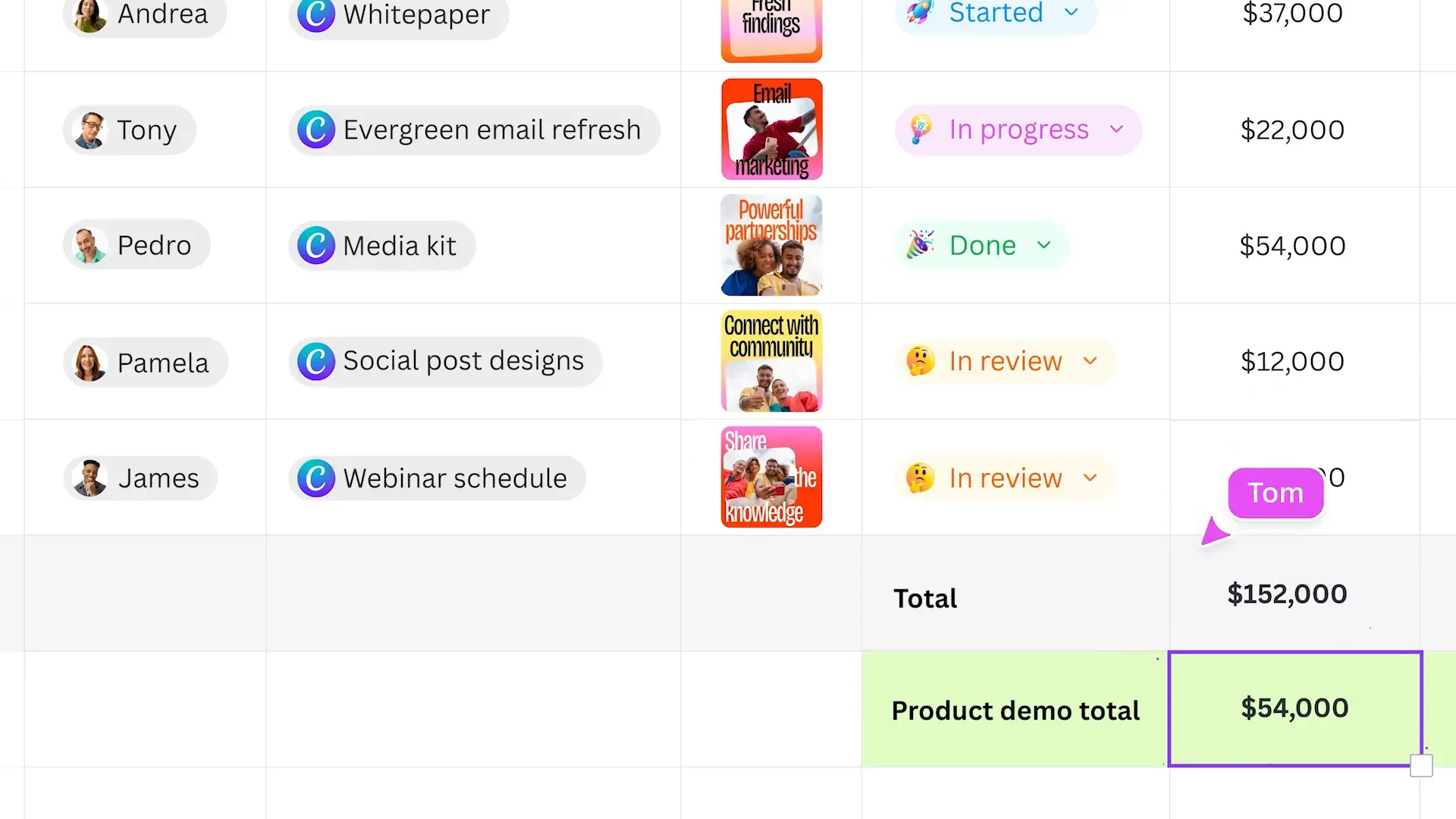The image size is (1456, 819).
Task: Click the party popper emoji beside Done
Action: pyautogui.click(x=921, y=245)
